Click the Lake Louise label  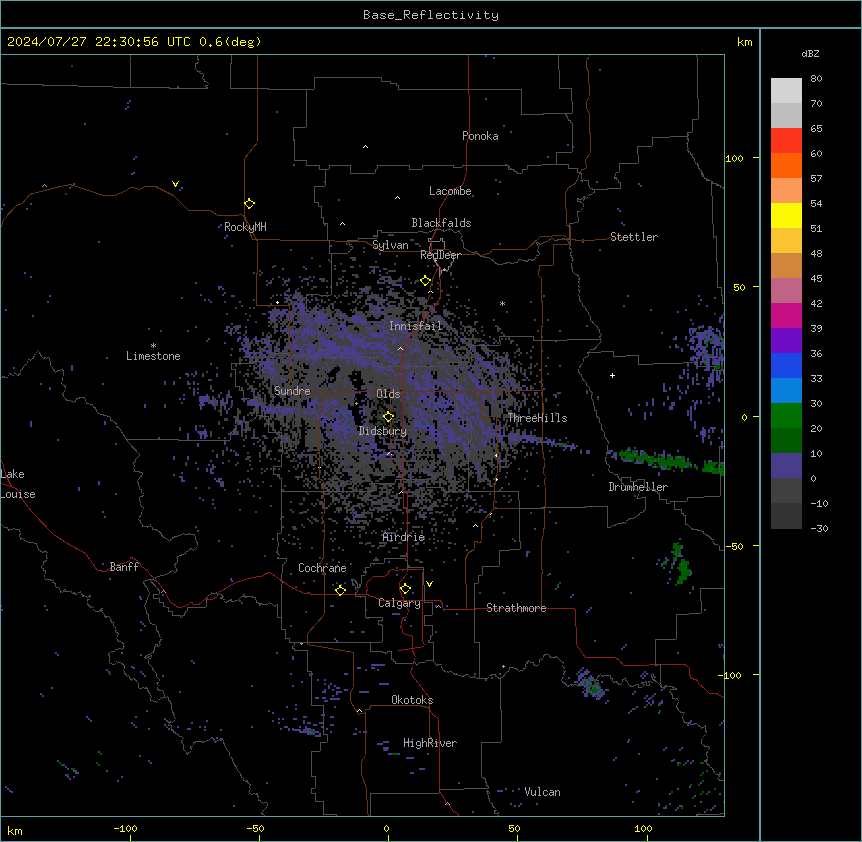[x=18, y=484]
